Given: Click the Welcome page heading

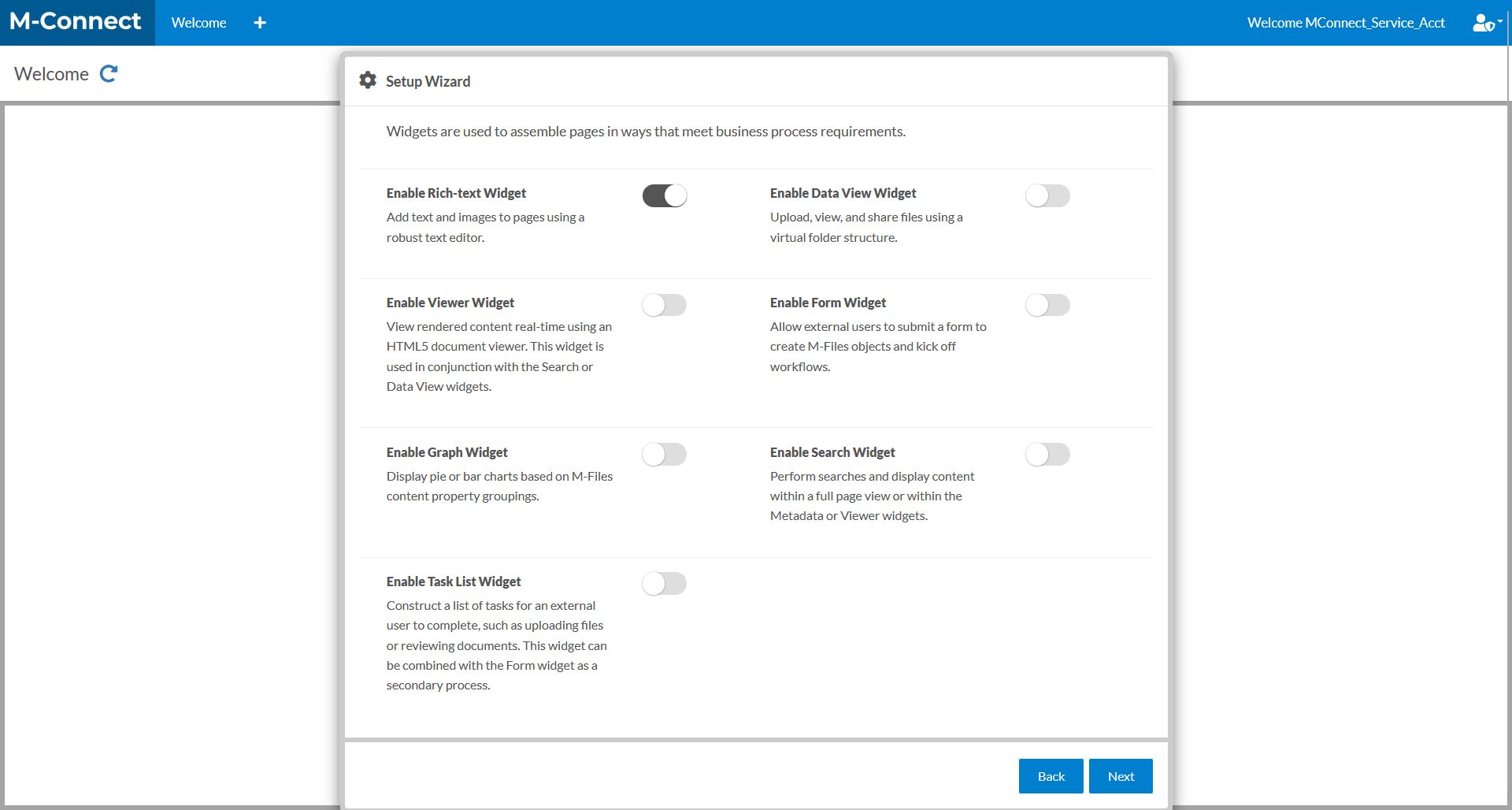Looking at the screenshot, I should coord(51,74).
